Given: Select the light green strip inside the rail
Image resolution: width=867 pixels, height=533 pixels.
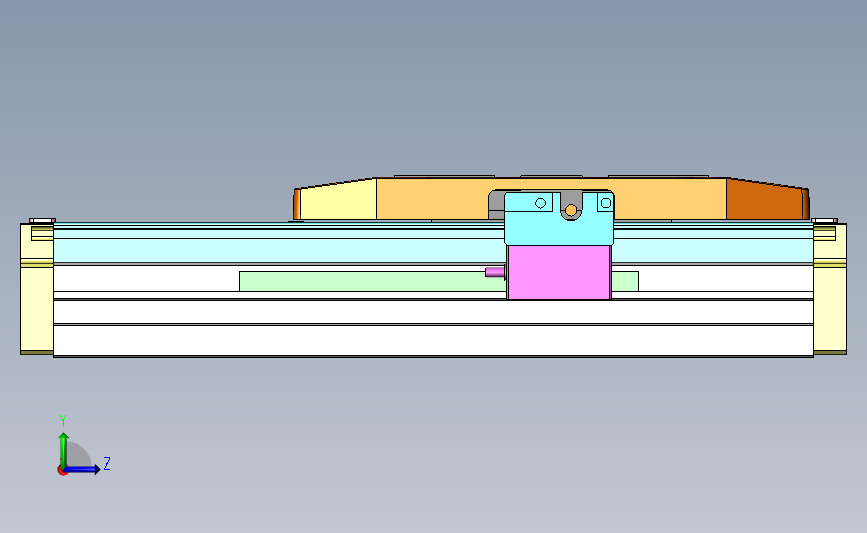Looking at the screenshot, I should 370,281.
